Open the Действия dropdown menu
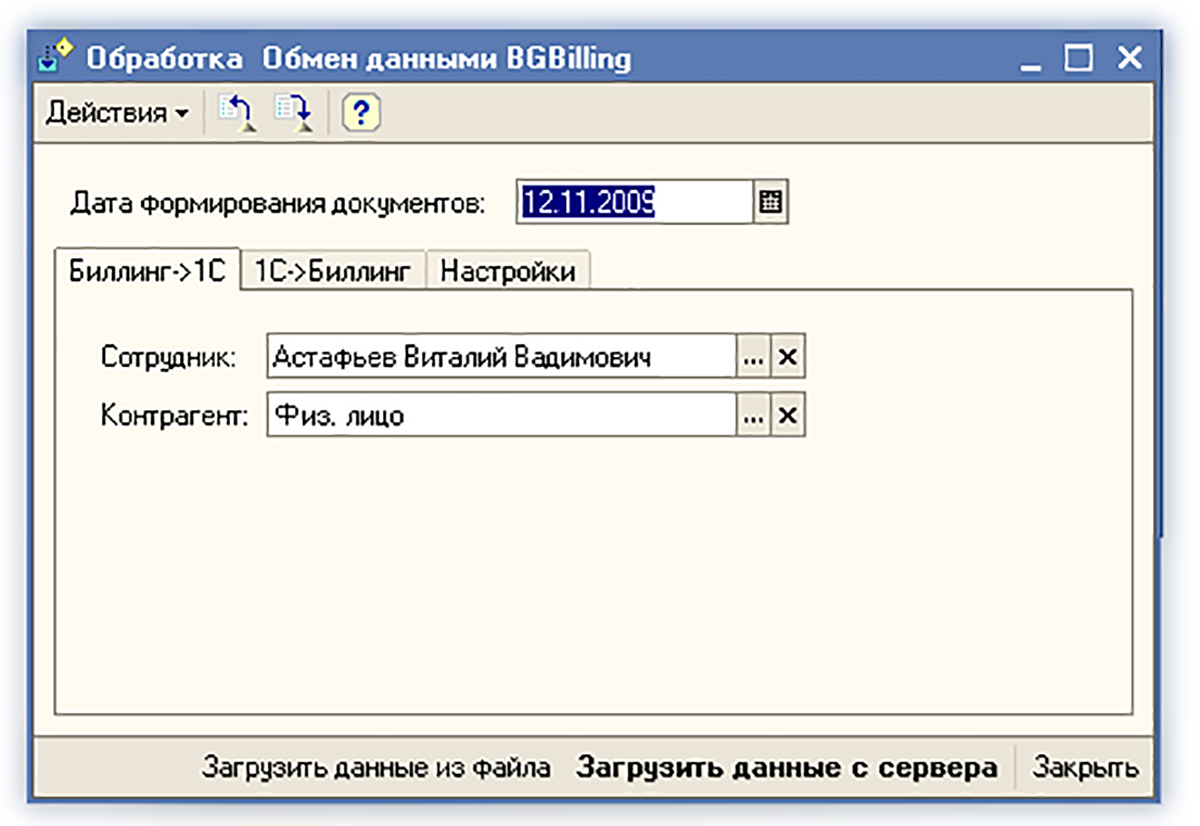This screenshot has width=1200, height=826. [116, 113]
